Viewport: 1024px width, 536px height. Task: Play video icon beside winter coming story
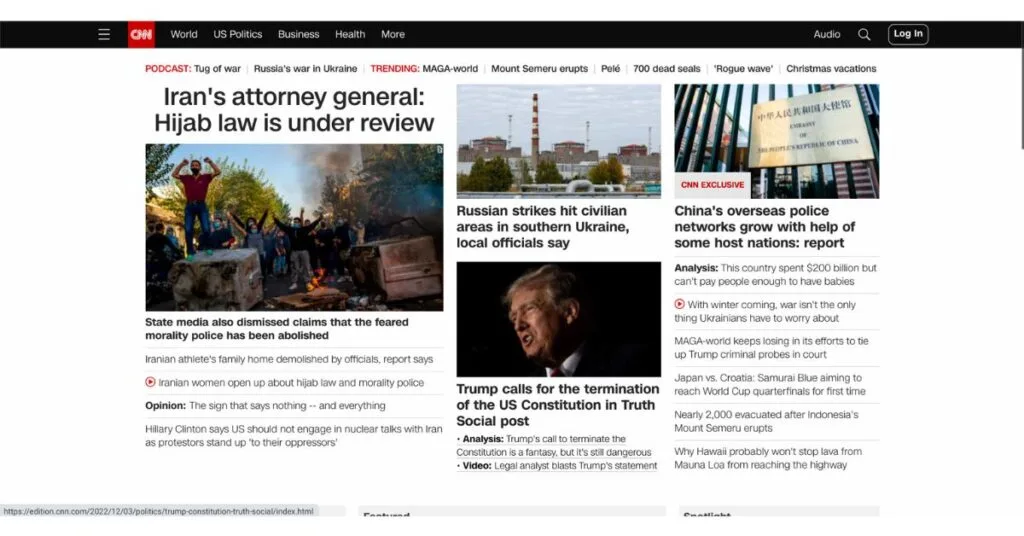pyautogui.click(x=679, y=304)
